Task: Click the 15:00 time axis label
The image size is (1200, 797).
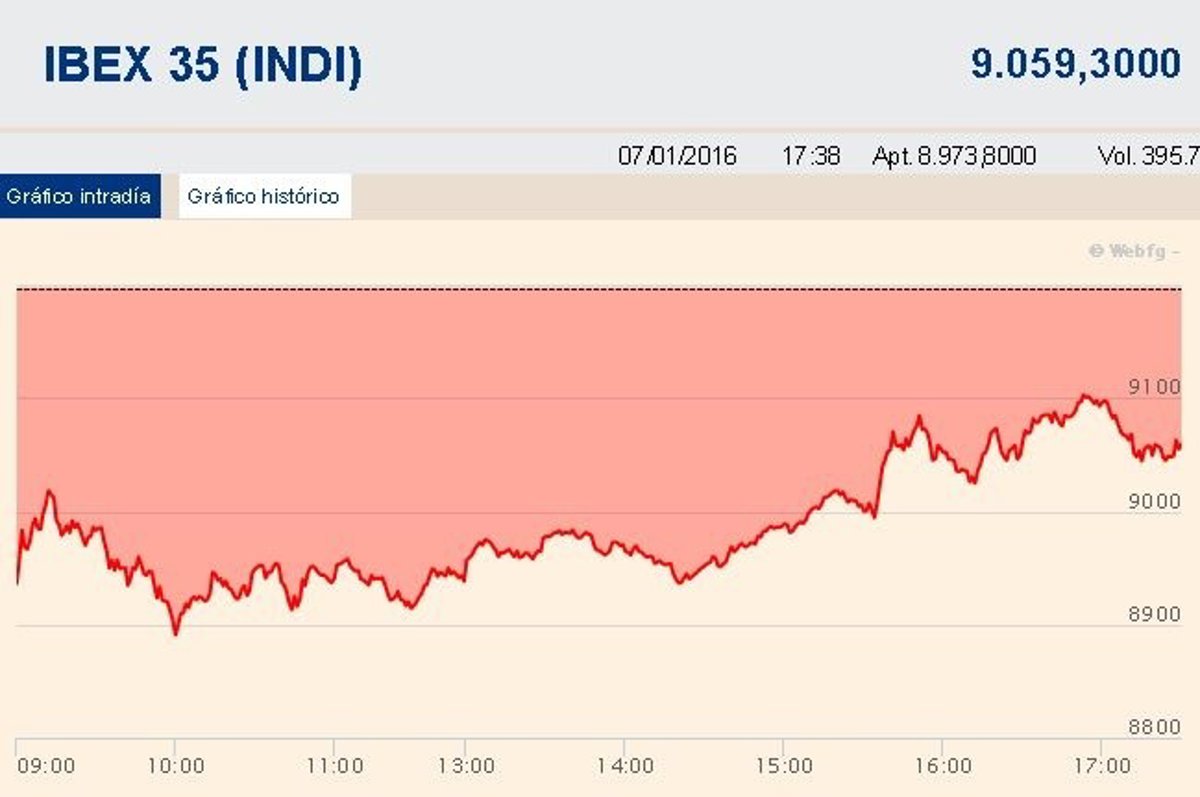Action: (783, 766)
